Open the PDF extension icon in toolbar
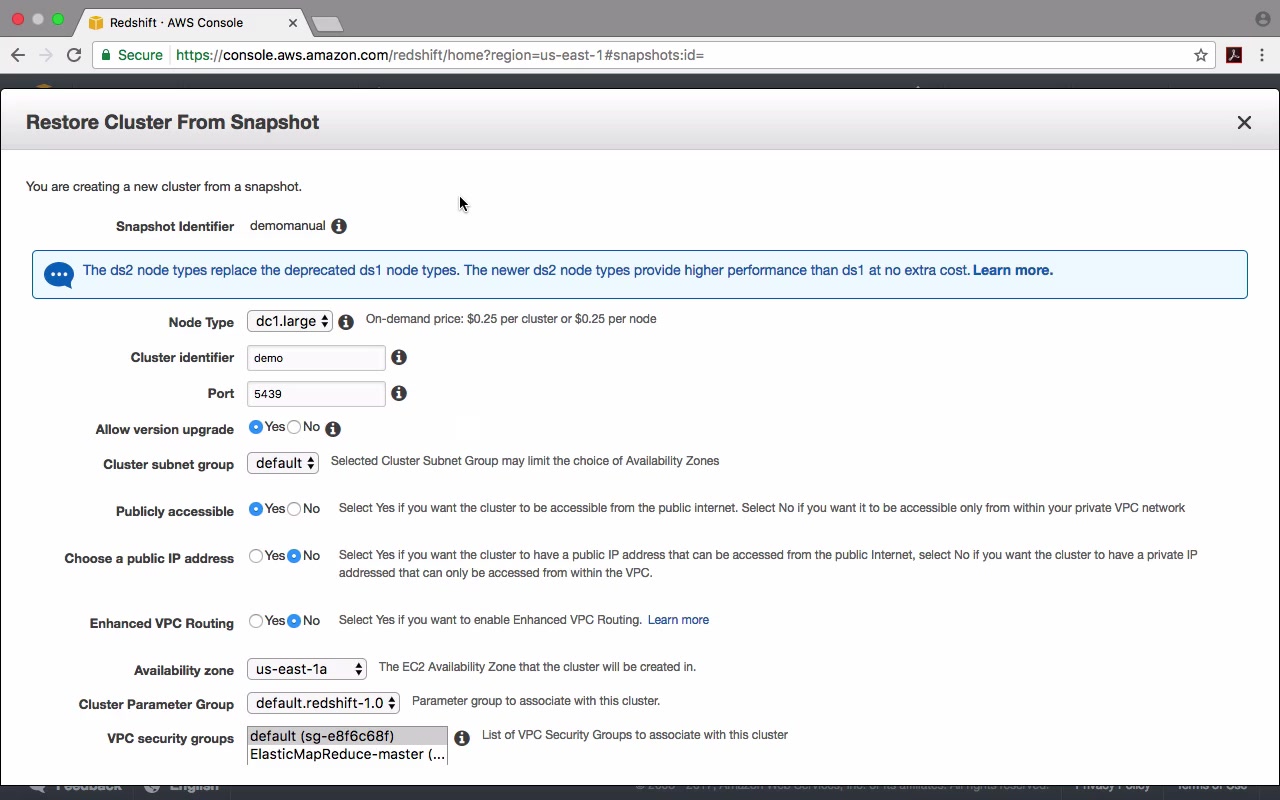This screenshot has width=1280, height=800. [x=1234, y=55]
